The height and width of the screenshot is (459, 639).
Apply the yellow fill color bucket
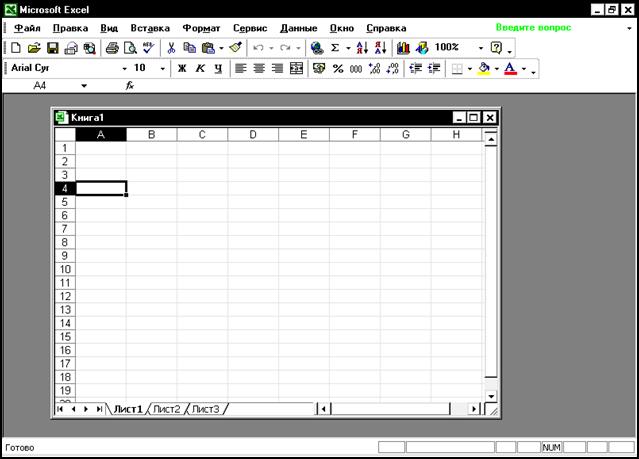click(x=484, y=68)
